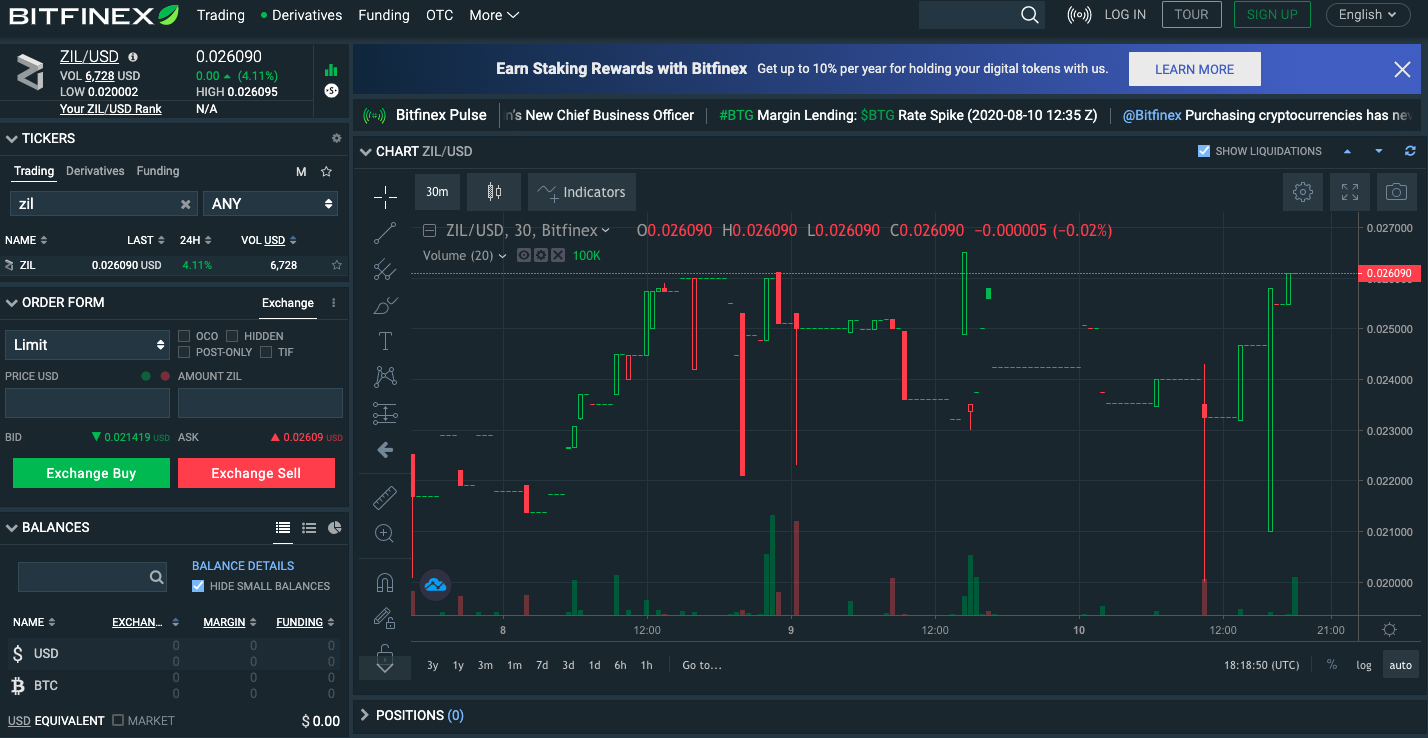The height and width of the screenshot is (738, 1428).
Task: Collapse the Order Form panel
Action: point(12,303)
